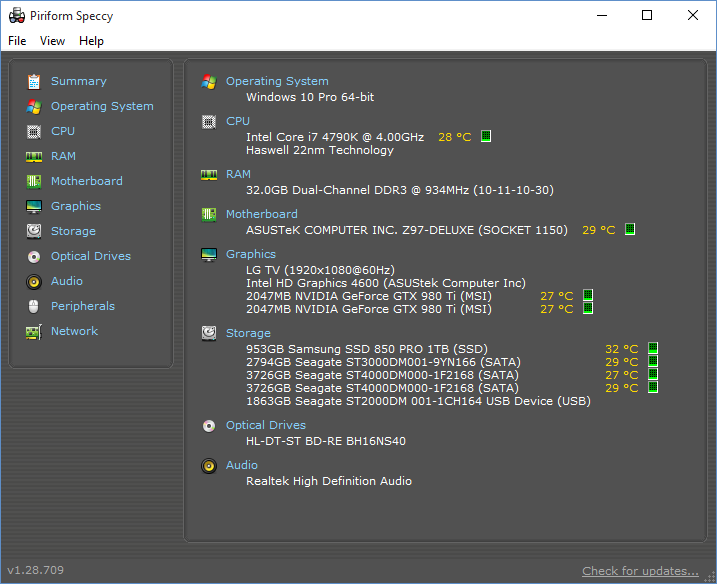Viewport: 717px width, 584px height.
Task: Click the Network card icon in sidebar
Action: point(34,332)
